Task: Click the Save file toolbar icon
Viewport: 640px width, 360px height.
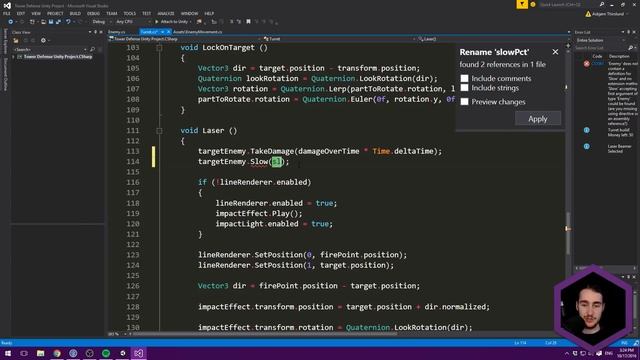Action: tap(51, 22)
